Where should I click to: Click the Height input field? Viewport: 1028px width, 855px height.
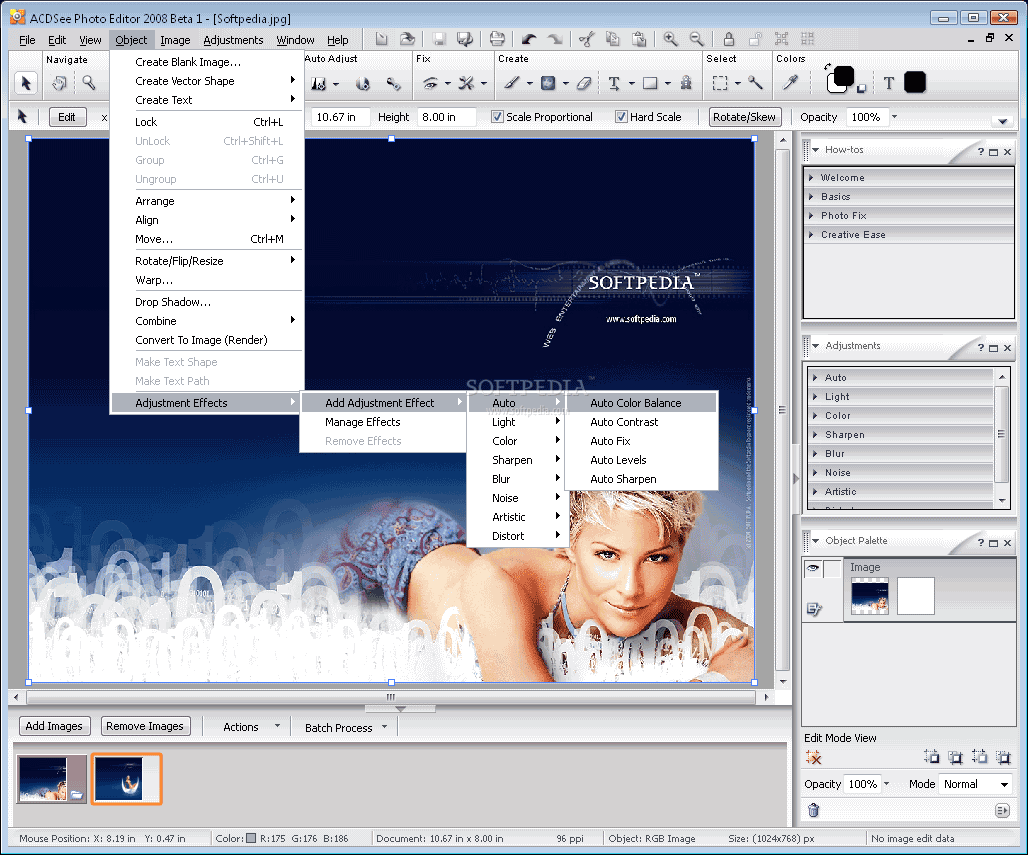[446, 117]
